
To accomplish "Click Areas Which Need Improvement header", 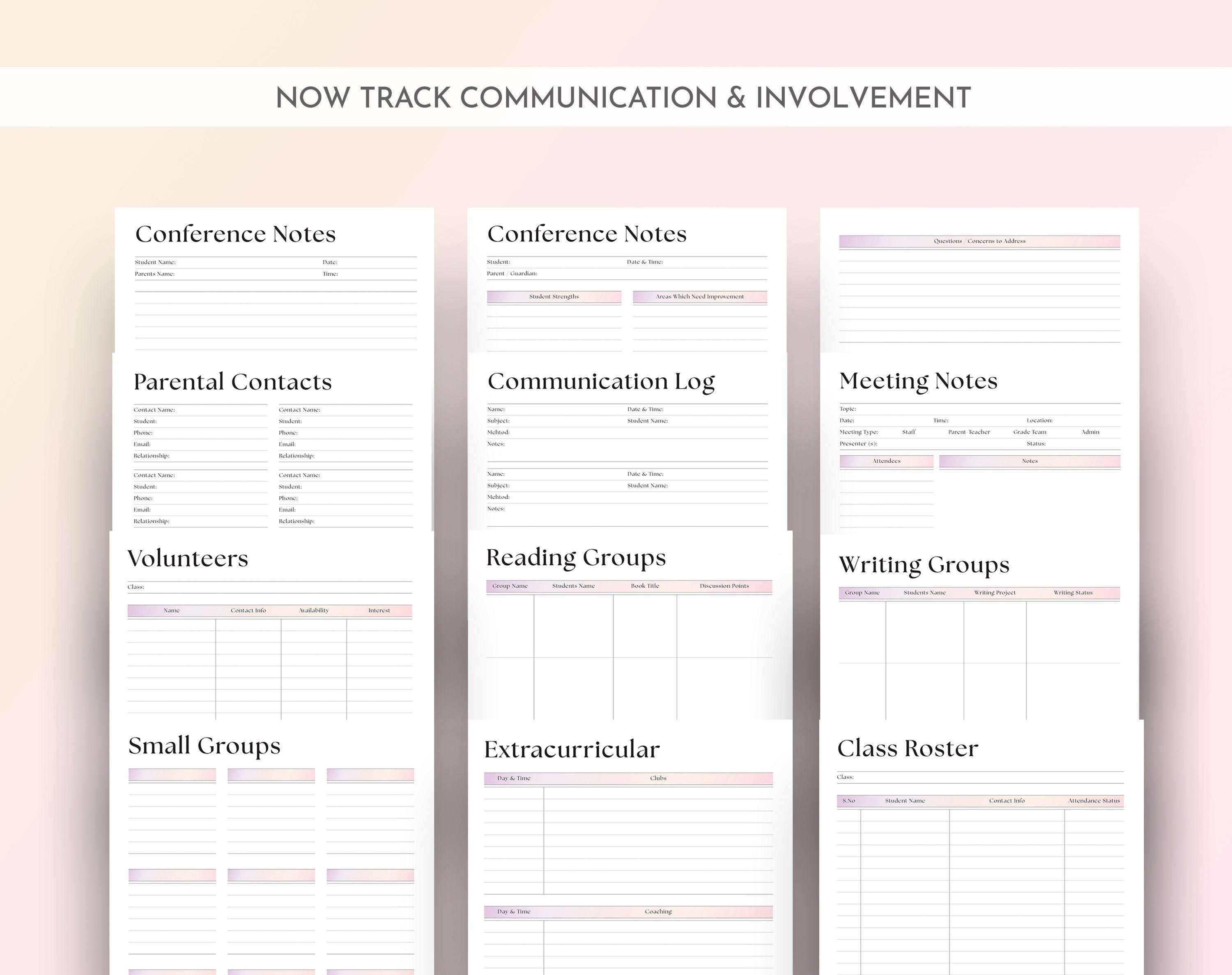I will click(x=699, y=297).
